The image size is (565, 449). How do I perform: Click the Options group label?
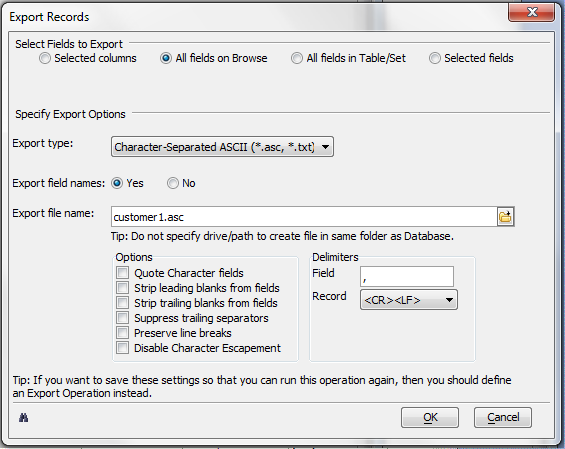(134, 257)
